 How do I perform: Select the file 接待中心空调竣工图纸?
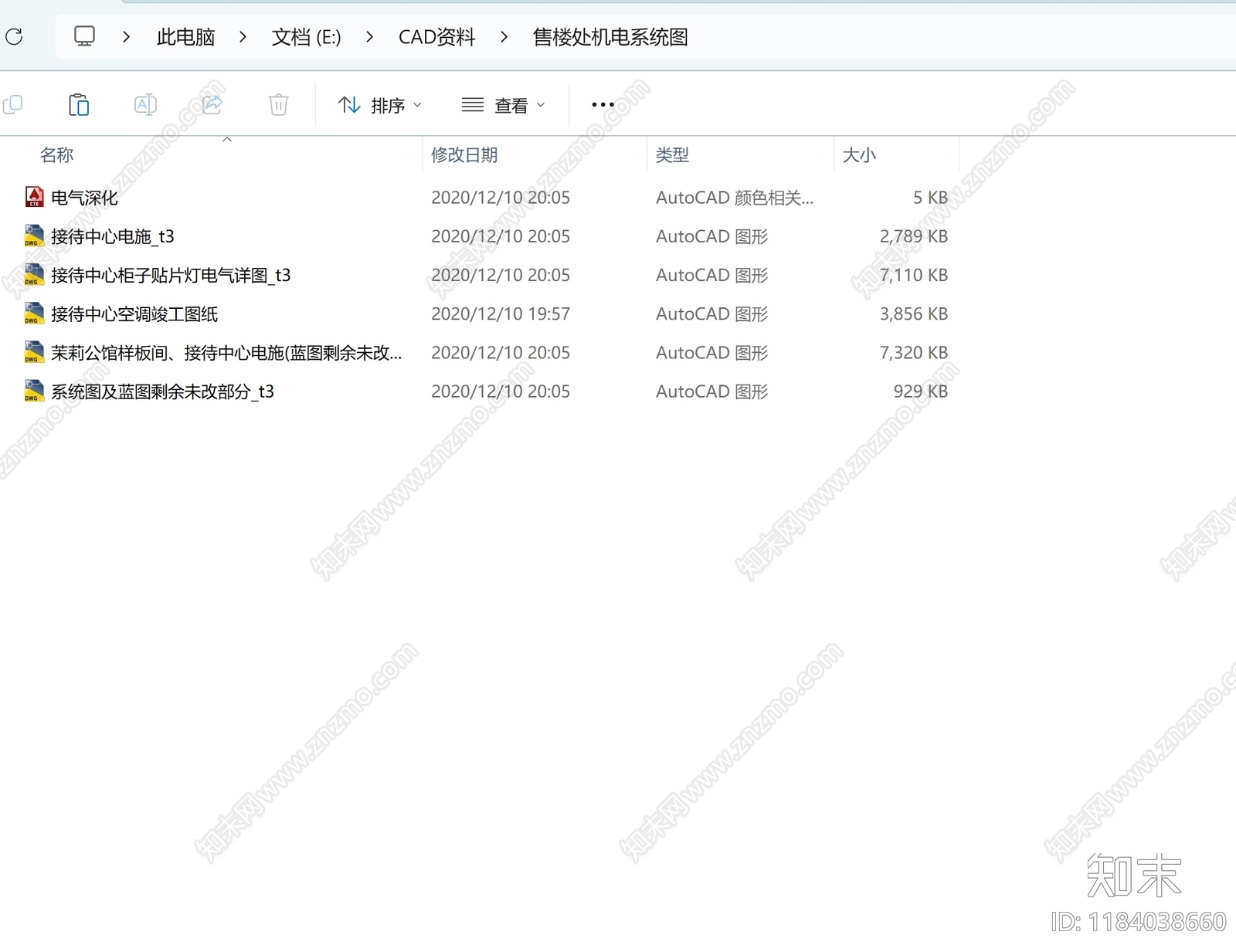pyautogui.click(x=134, y=314)
